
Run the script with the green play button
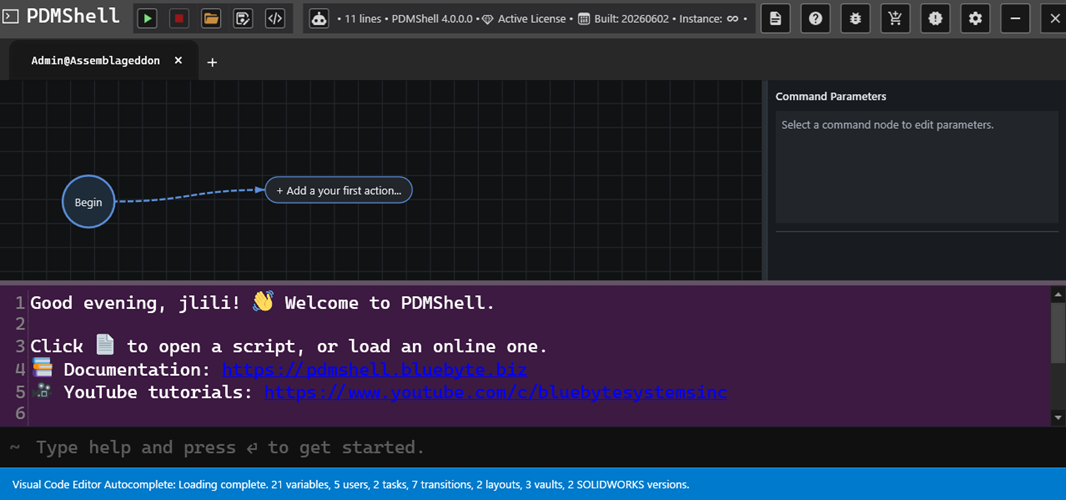(x=147, y=18)
